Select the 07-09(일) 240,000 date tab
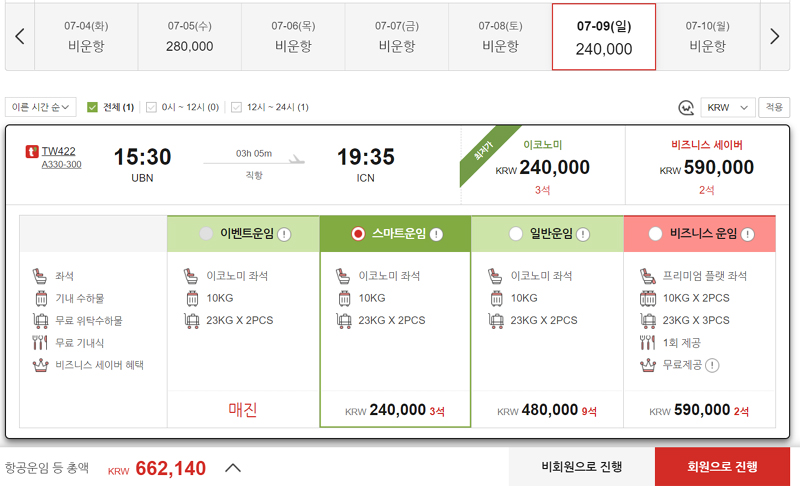Viewport: 800px width, 486px height. [x=604, y=37]
